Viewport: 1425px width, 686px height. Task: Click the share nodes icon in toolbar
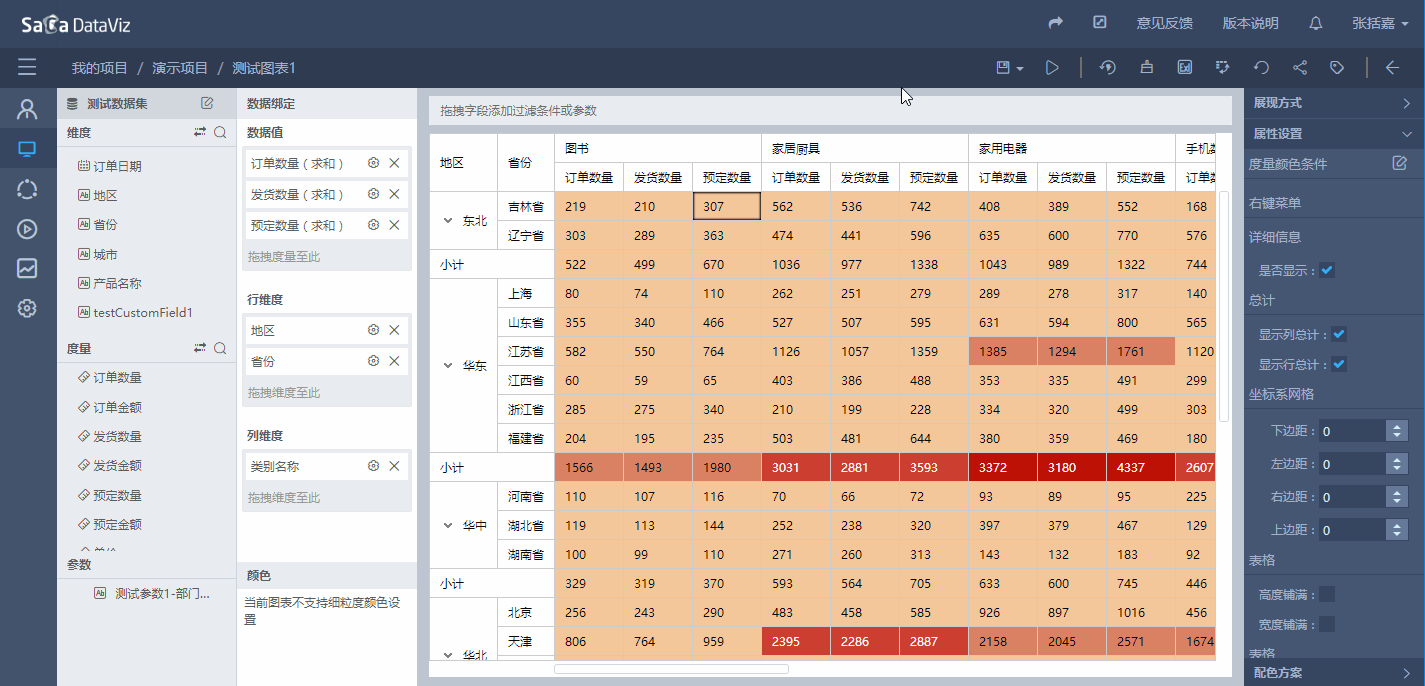1300,67
